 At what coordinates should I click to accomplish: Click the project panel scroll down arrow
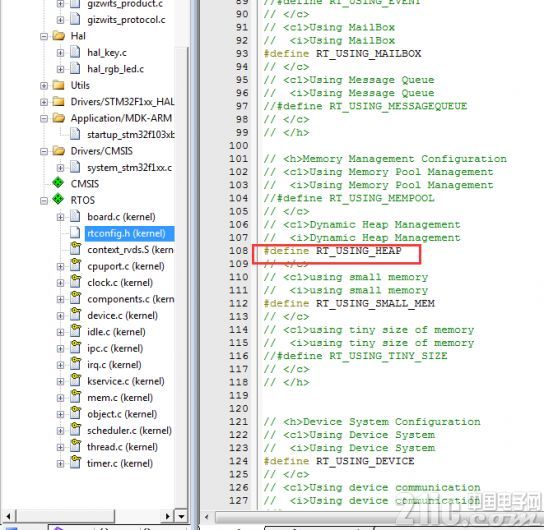[181, 516]
